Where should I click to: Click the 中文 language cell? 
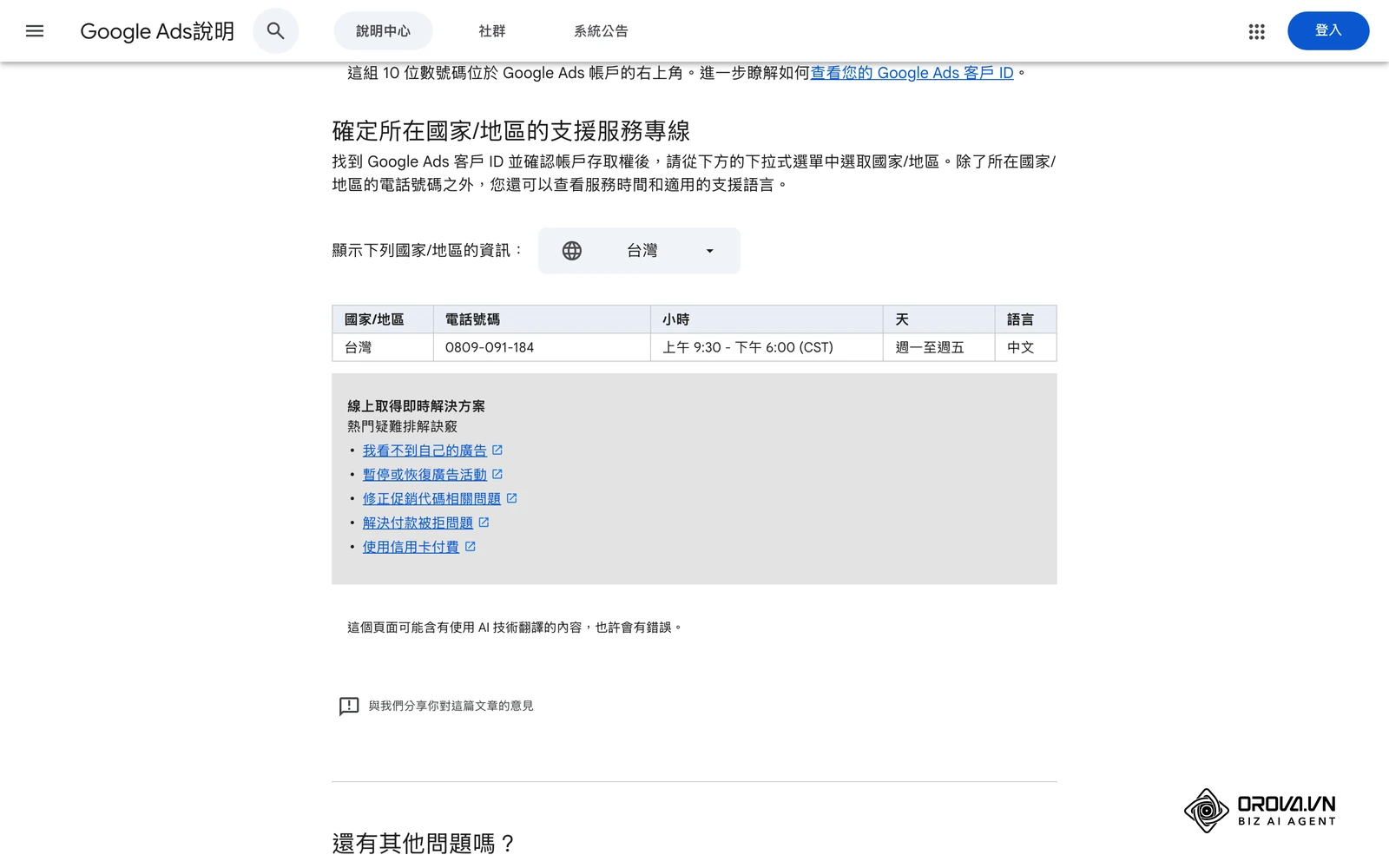[1025, 347]
